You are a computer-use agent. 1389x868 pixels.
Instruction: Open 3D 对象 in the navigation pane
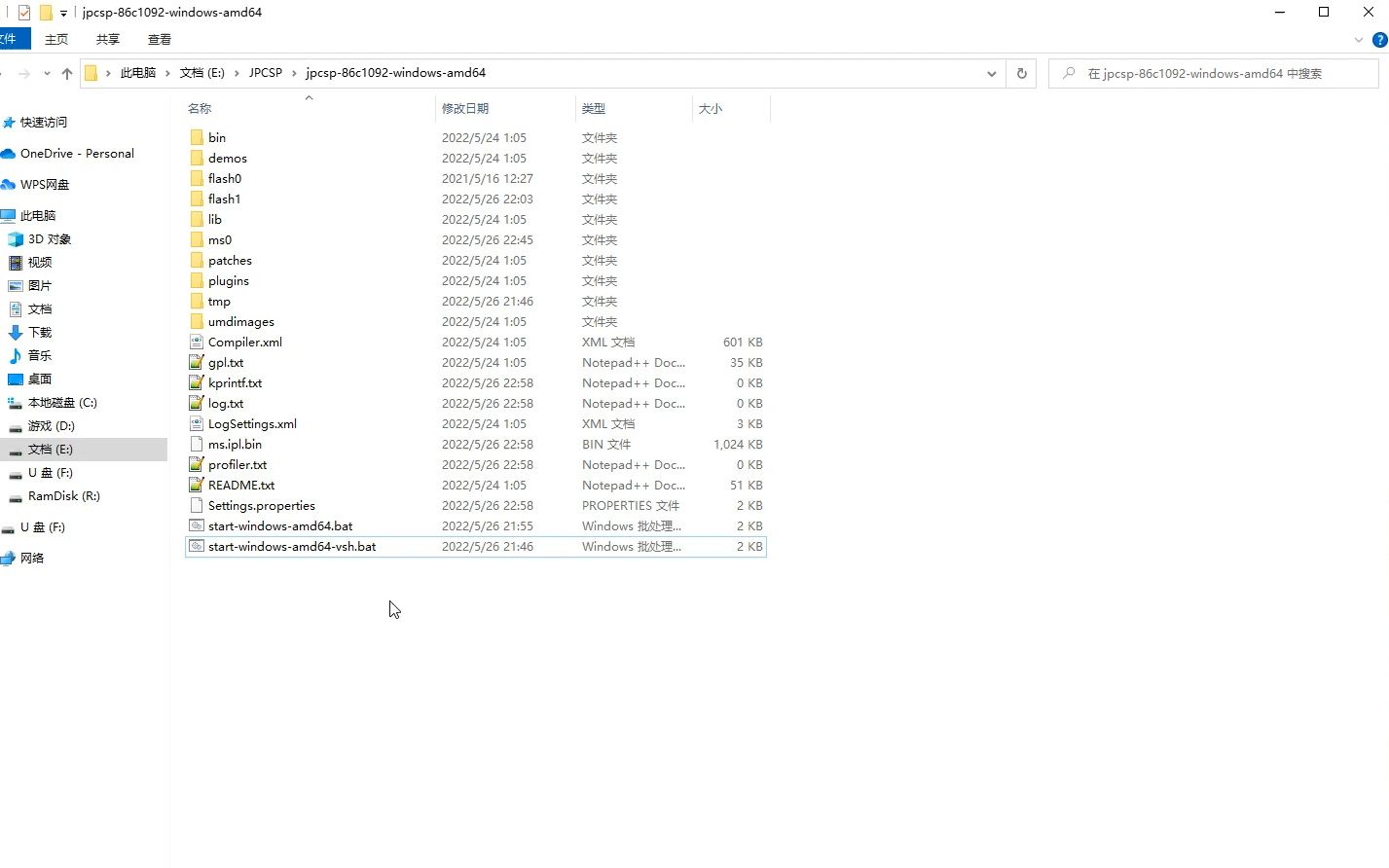point(50,238)
